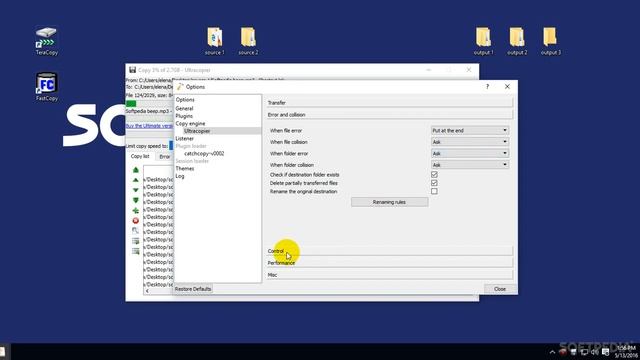The image size is (640, 360).
Task: Collapse the Error and collision section
Action: [x=389, y=115]
